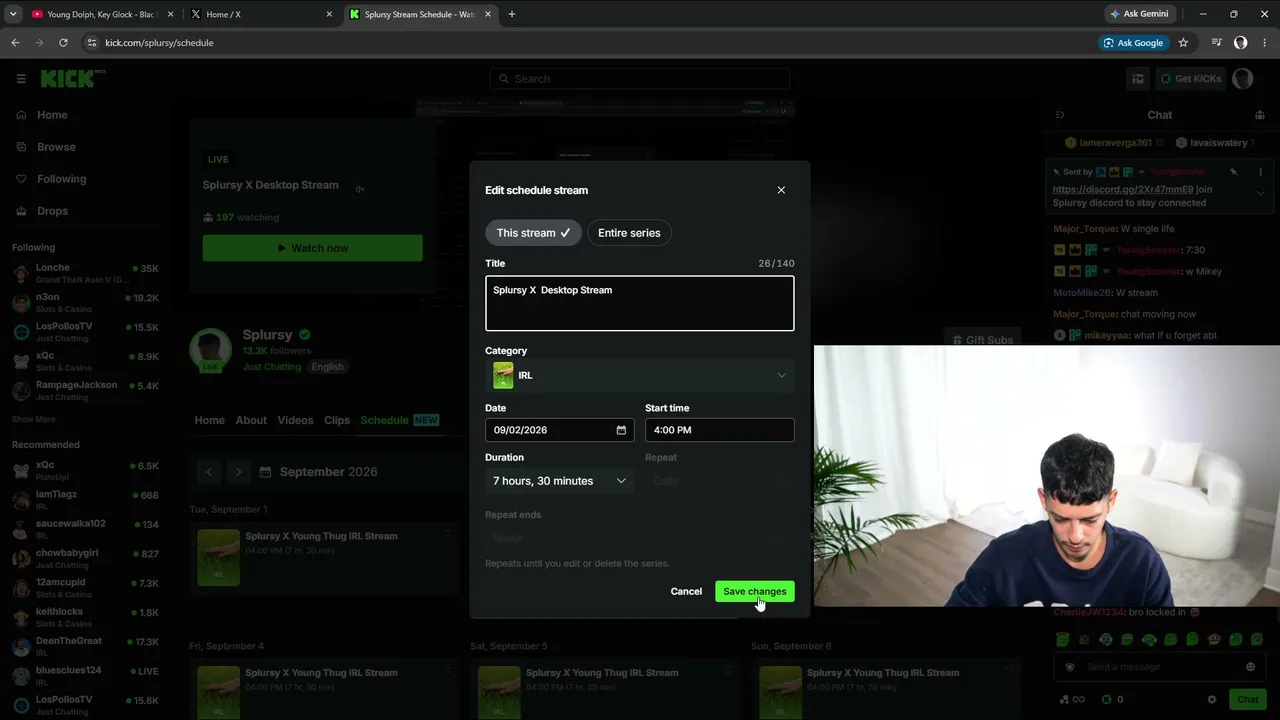Open the Splursy discord invite link
The image size is (1280, 720).
point(1123,189)
